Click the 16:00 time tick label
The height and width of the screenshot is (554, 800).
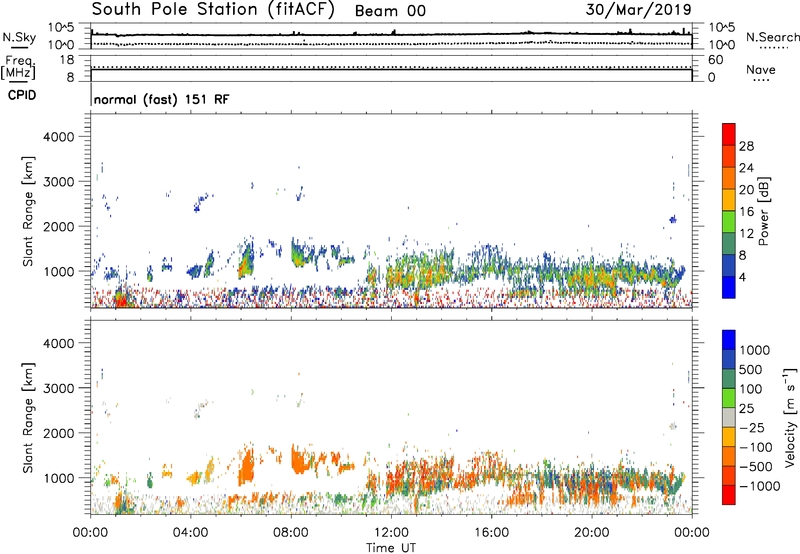point(491,533)
